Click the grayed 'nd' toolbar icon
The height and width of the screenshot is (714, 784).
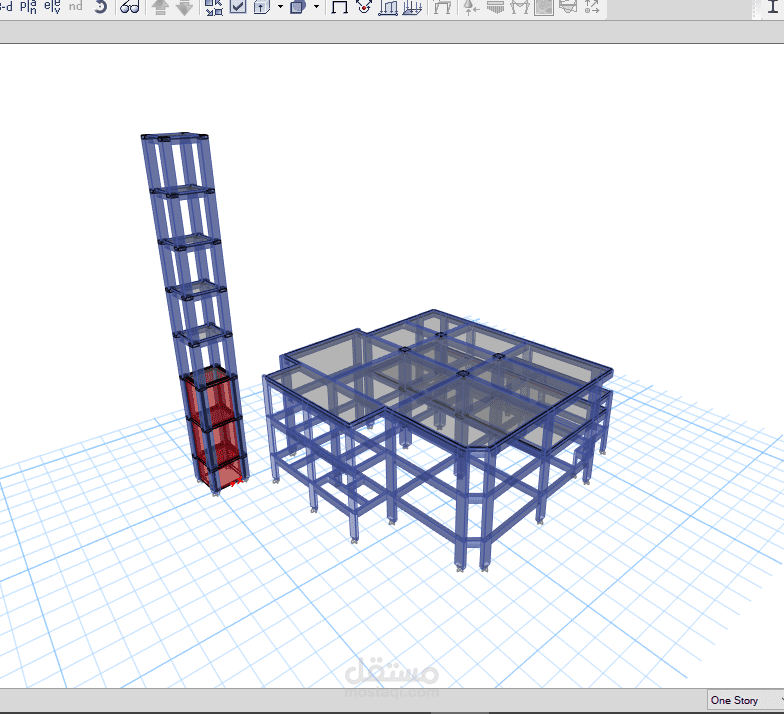point(76,6)
